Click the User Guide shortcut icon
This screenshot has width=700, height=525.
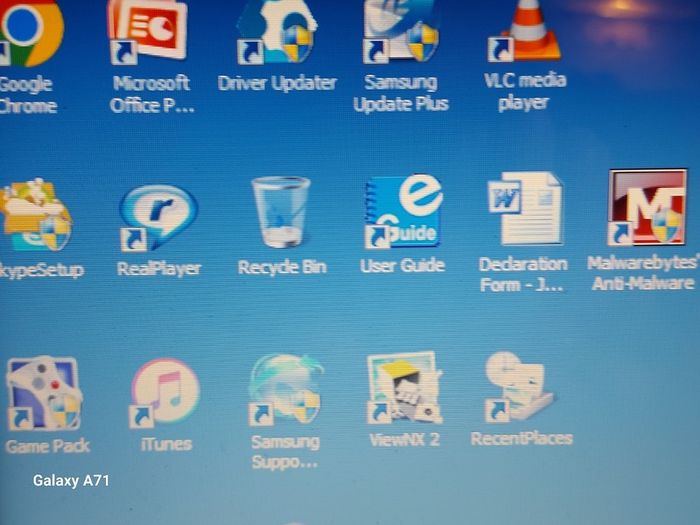tap(404, 211)
